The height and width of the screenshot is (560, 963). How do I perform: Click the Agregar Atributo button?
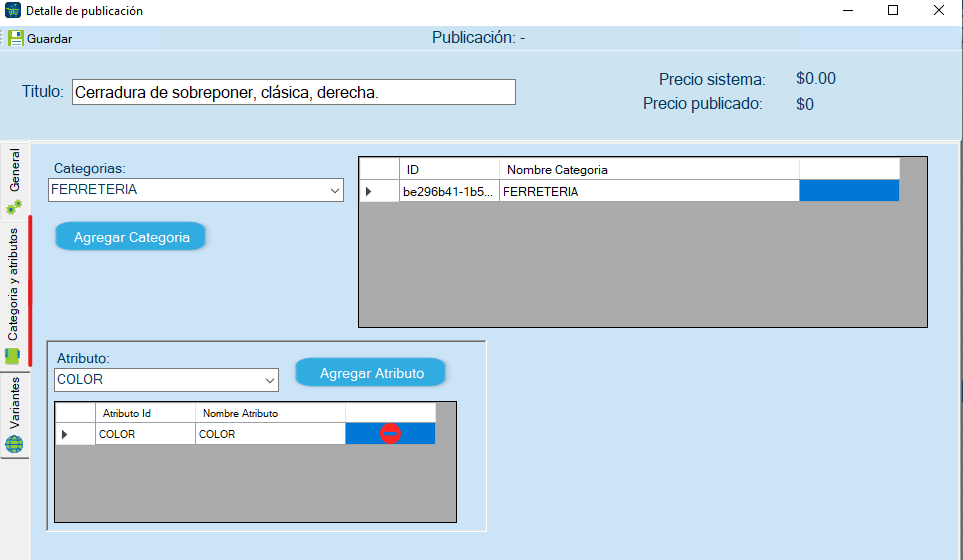pos(371,373)
